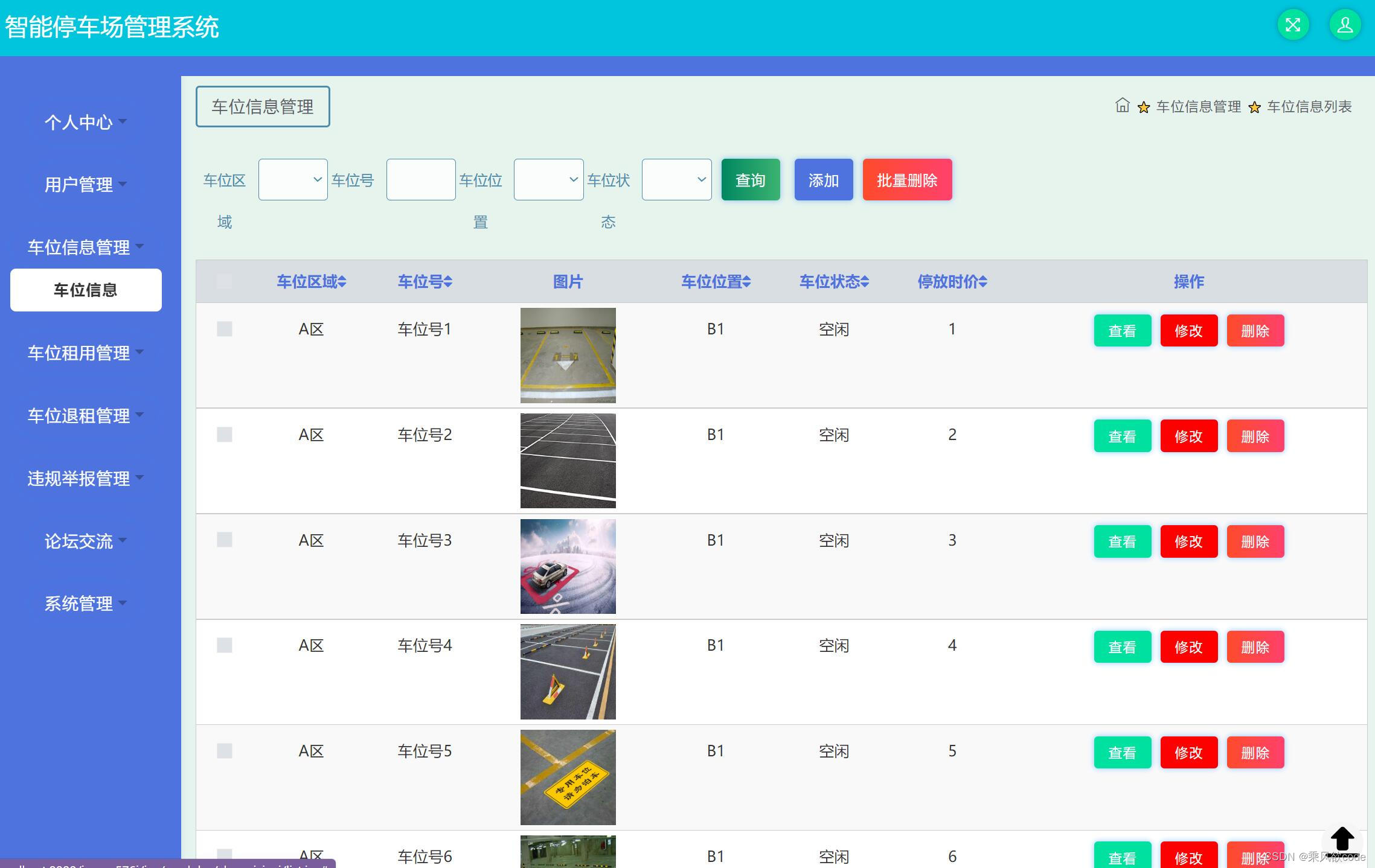Sort by 车位状态 column arrows
Screen dimensions: 1375x868
point(865,282)
